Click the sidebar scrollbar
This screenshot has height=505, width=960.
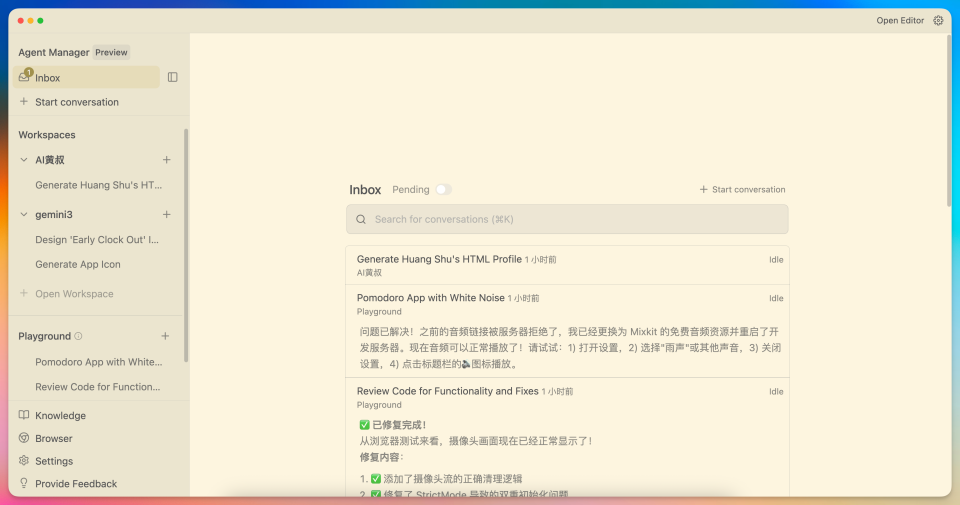point(186,245)
